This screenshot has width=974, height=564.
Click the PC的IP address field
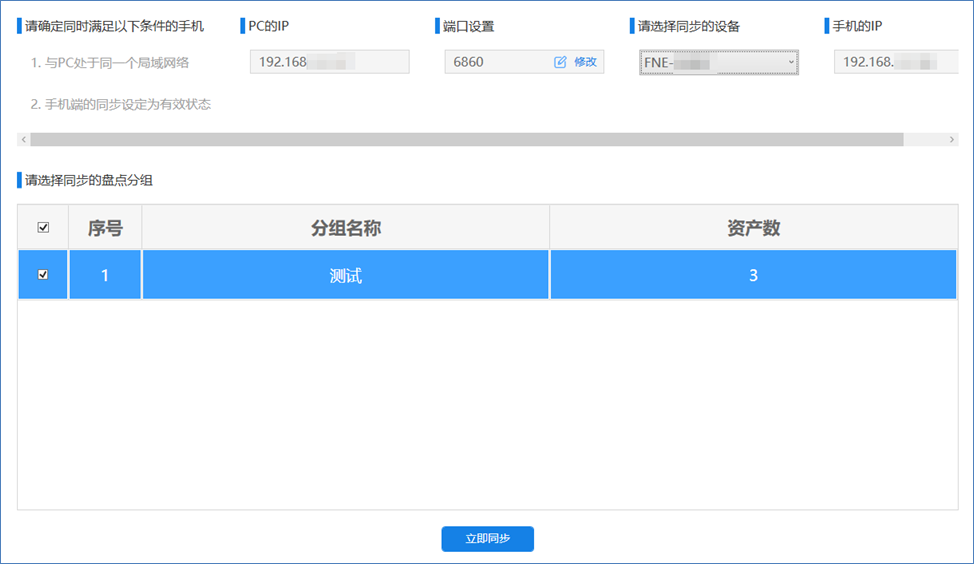click(329, 62)
